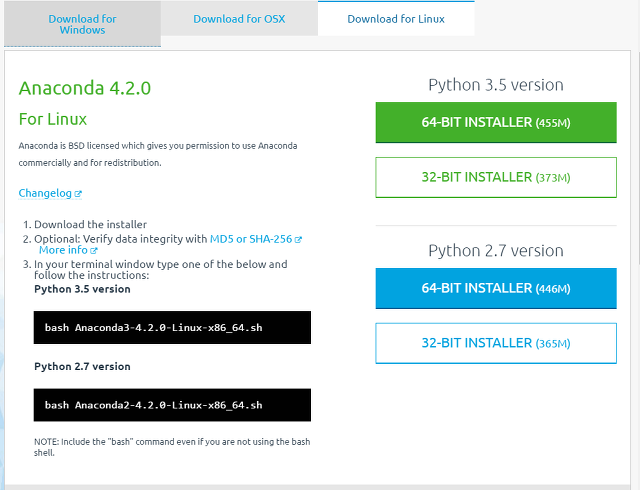The height and width of the screenshot is (490, 640).
Task: Follow the More info link
Action: 63,250
